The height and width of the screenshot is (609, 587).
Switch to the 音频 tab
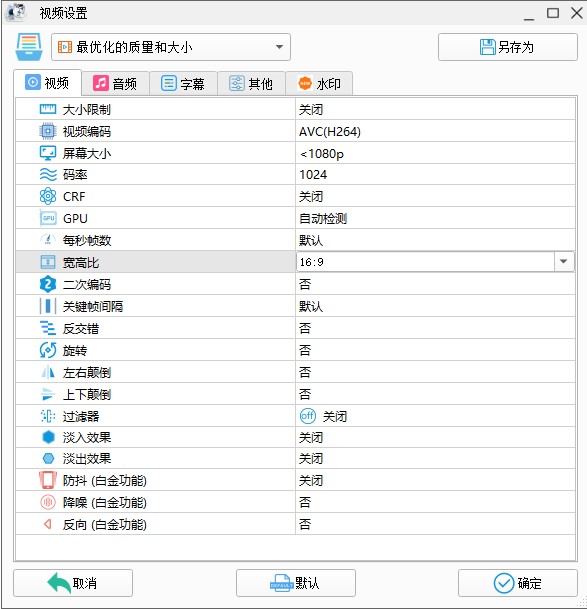click(x=115, y=84)
